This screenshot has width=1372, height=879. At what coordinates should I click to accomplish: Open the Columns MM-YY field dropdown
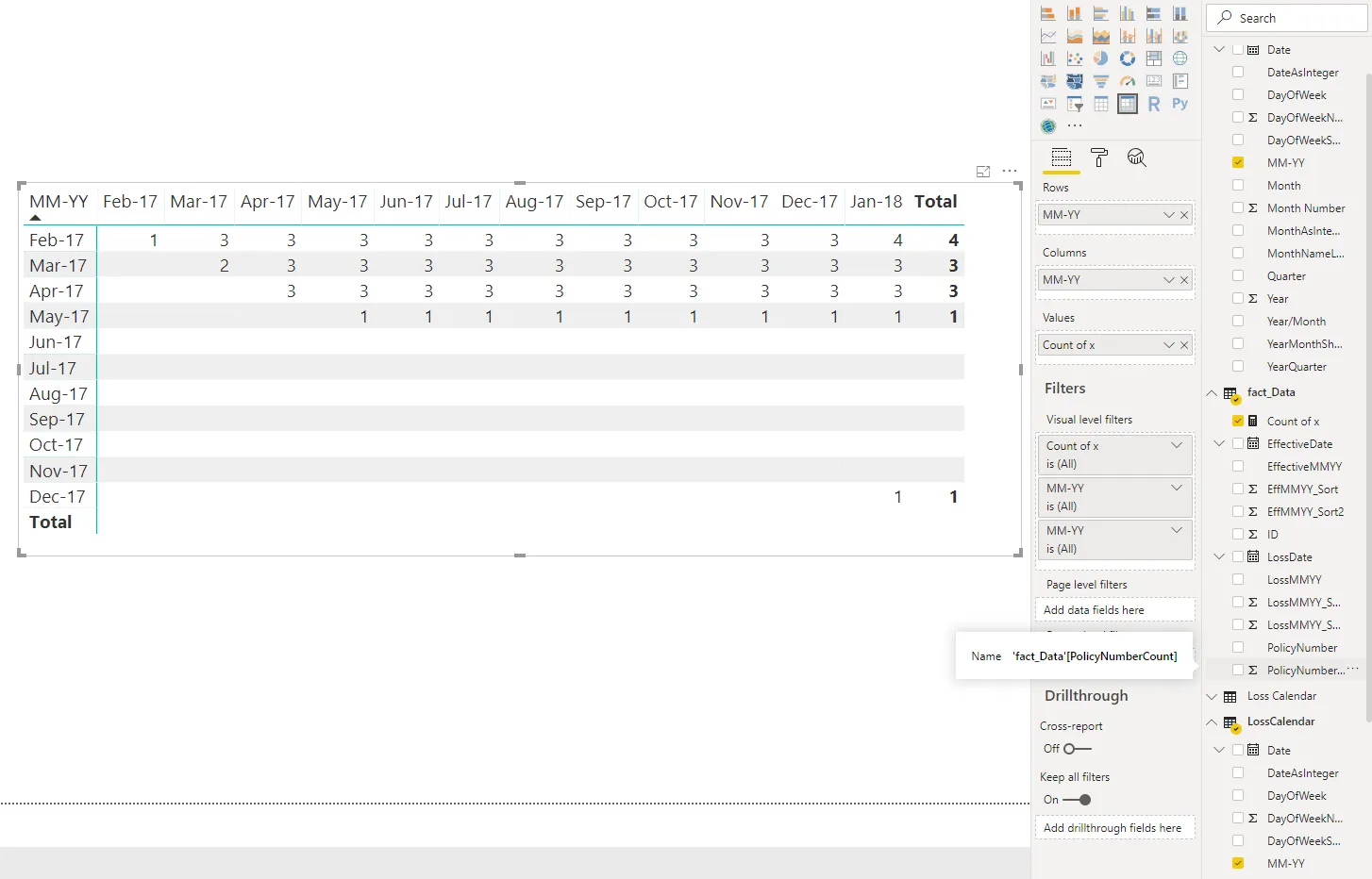[1169, 280]
